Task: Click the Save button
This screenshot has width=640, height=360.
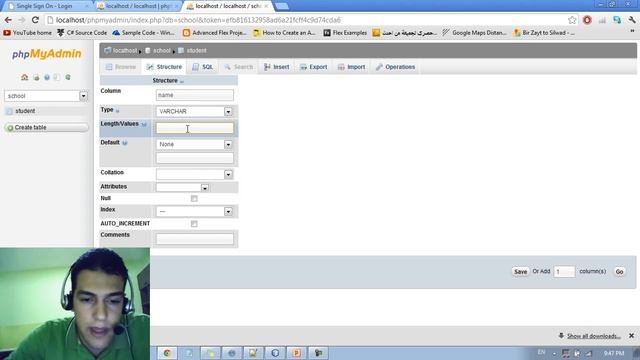Action: click(520, 272)
